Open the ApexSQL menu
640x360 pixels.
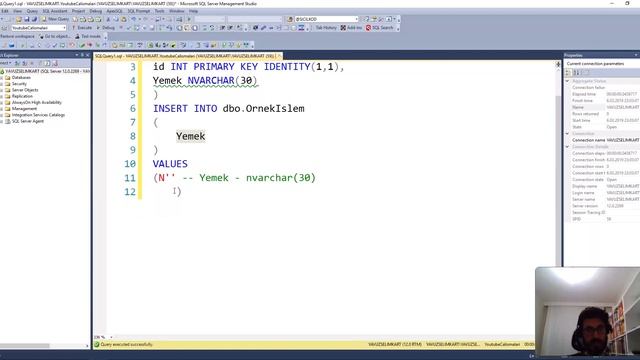coord(114,11)
